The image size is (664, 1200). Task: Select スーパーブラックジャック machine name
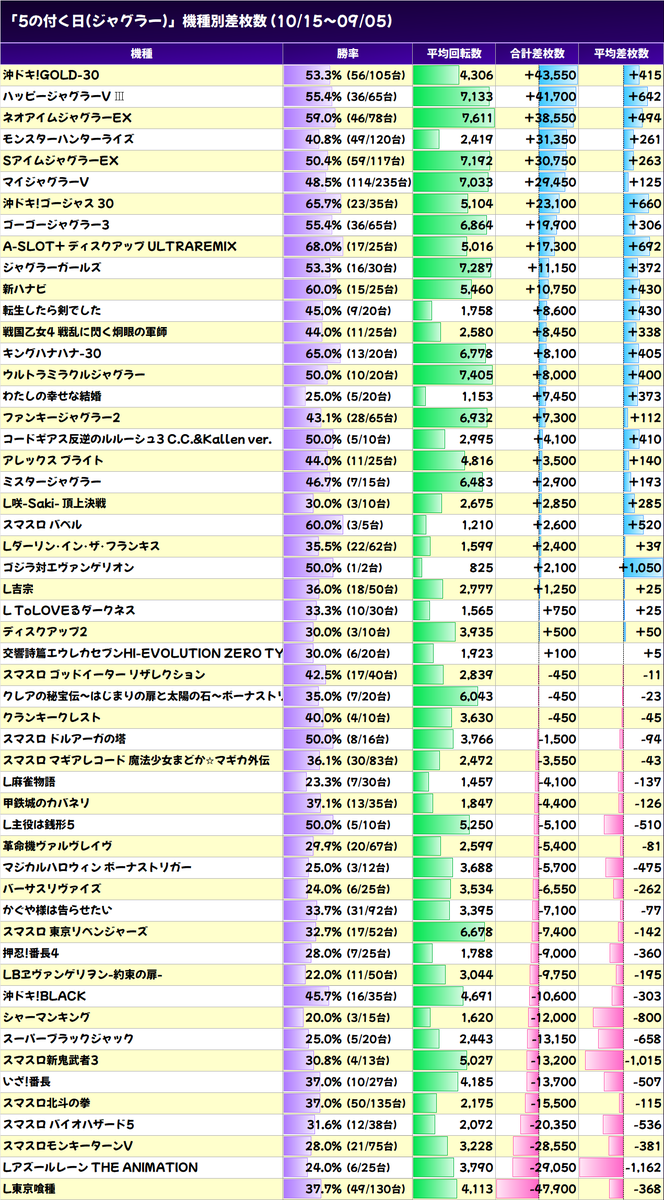[66, 1038]
